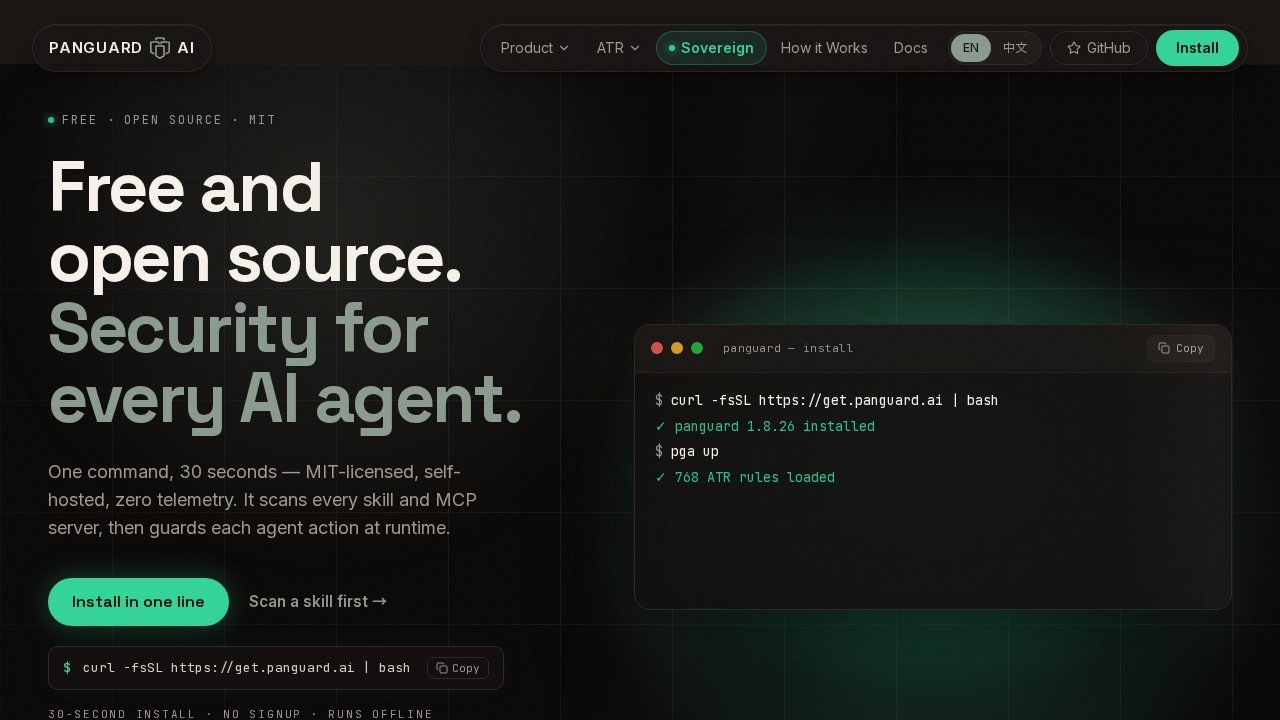Switch language to EN

coord(971,48)
